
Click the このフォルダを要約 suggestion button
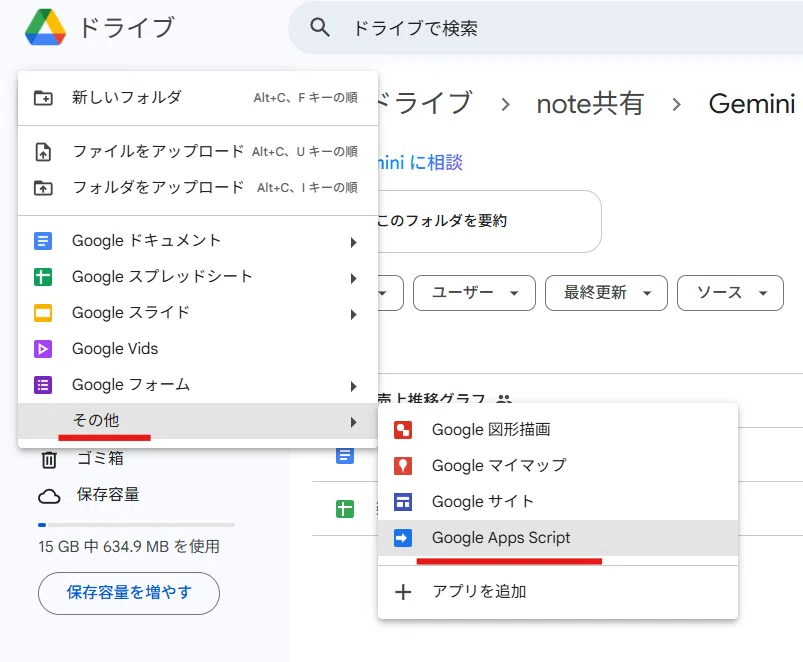point(489,221)
